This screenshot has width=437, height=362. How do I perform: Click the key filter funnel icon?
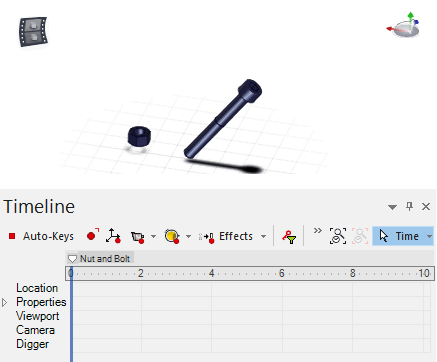pos(289,237)
